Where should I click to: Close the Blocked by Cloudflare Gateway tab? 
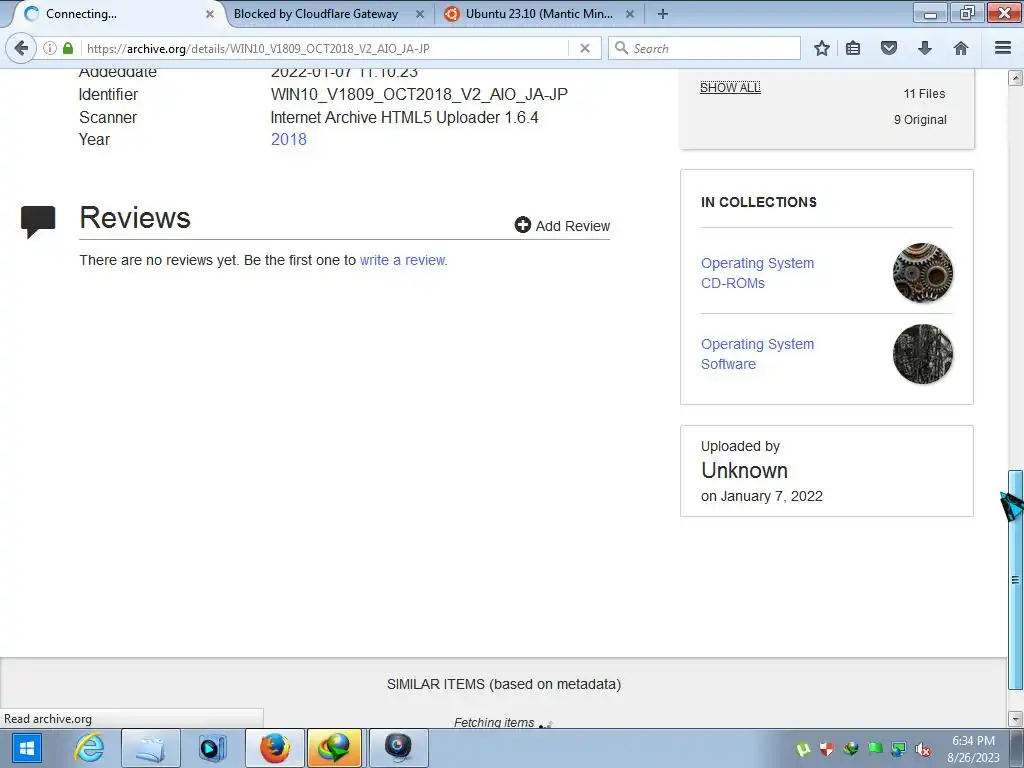420,14
